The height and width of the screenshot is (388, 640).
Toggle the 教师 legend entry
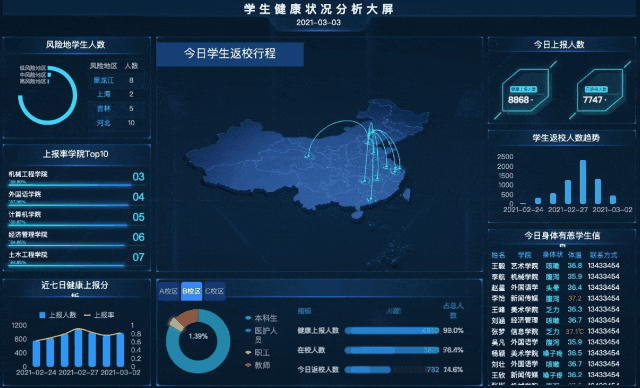pyautogui.click(x=258, y=365)
